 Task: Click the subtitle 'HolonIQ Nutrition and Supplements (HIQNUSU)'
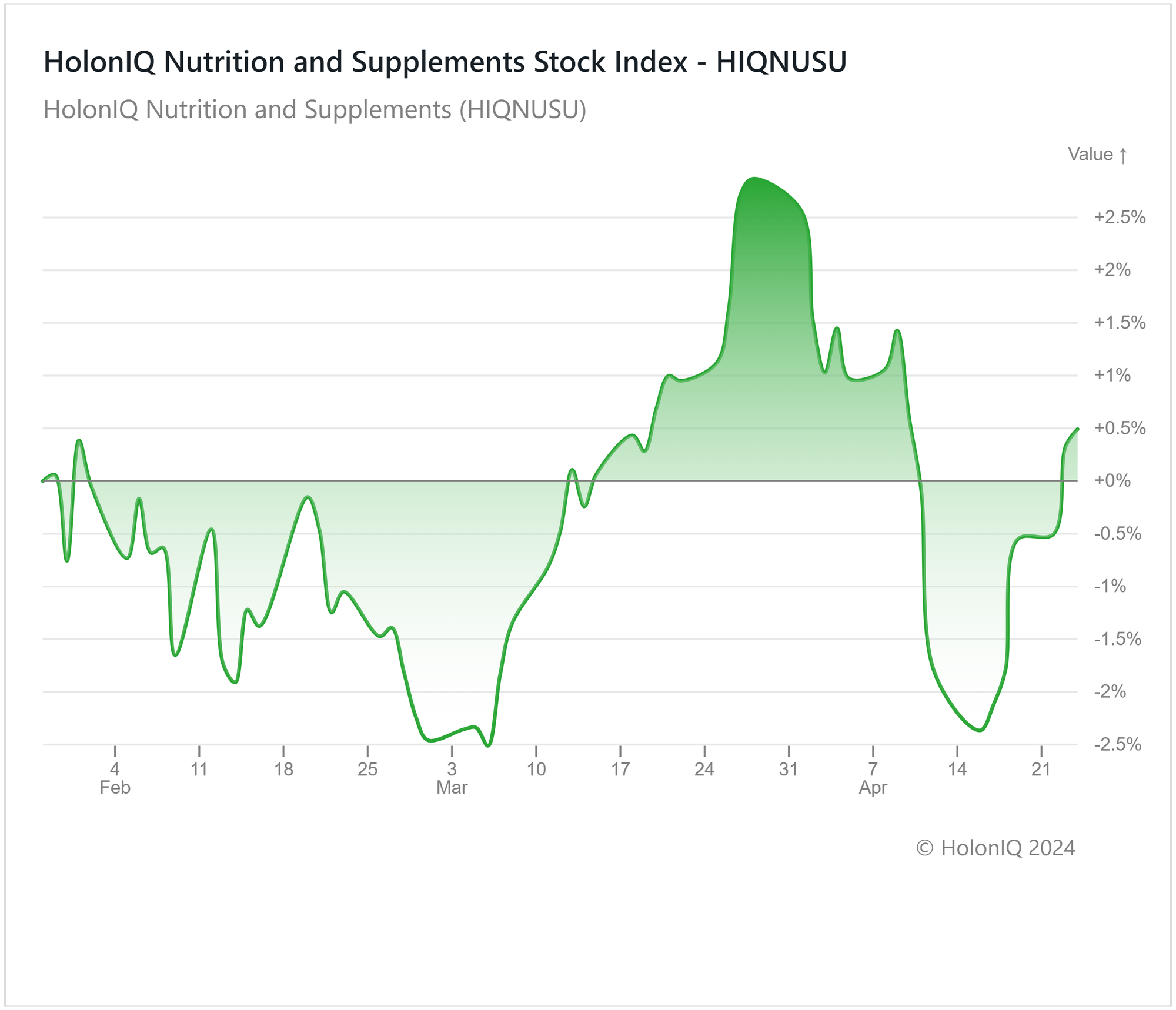315,110
